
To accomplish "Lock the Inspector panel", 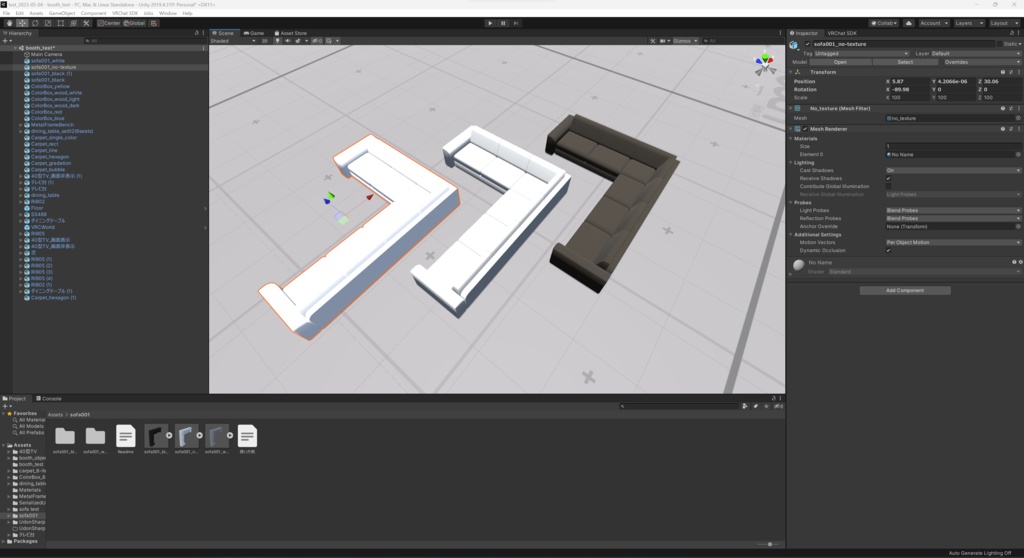I will click(x=1012, y=33).
